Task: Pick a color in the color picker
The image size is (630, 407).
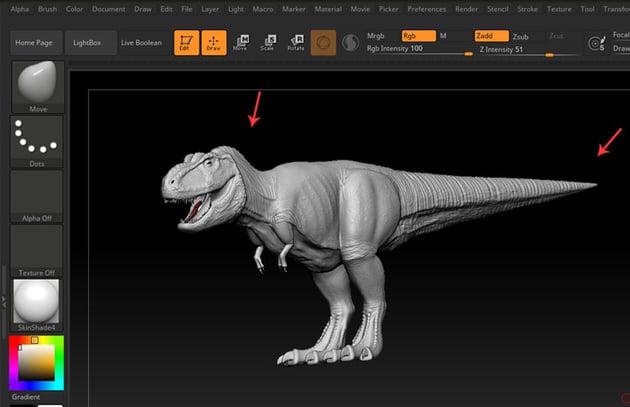Action: tap(36, 362)
